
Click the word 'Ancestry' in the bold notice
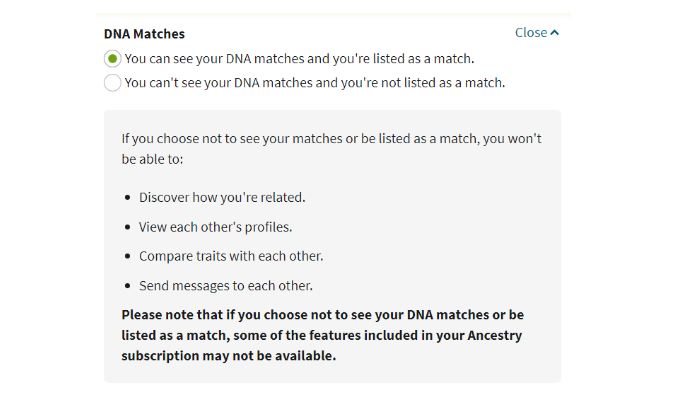(x=495, y=335)
